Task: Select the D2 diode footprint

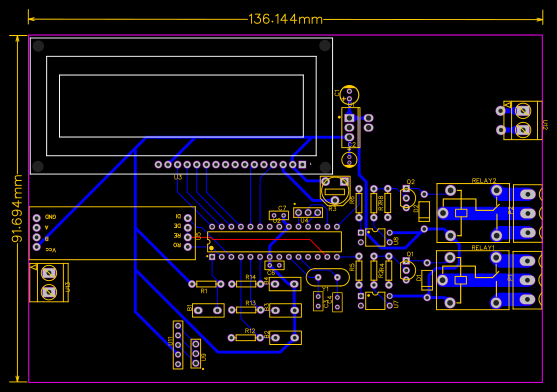Action: (x=424, y=211)
